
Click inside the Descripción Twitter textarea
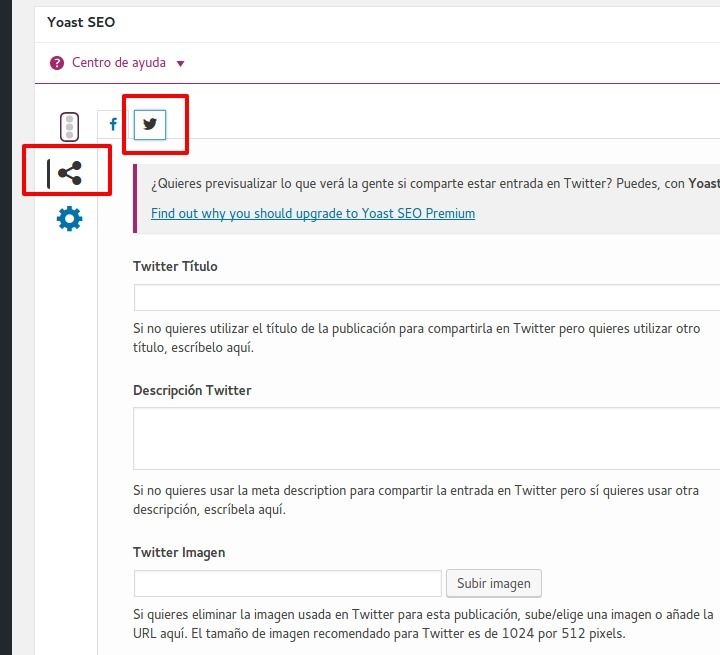(x=427, y=438)
